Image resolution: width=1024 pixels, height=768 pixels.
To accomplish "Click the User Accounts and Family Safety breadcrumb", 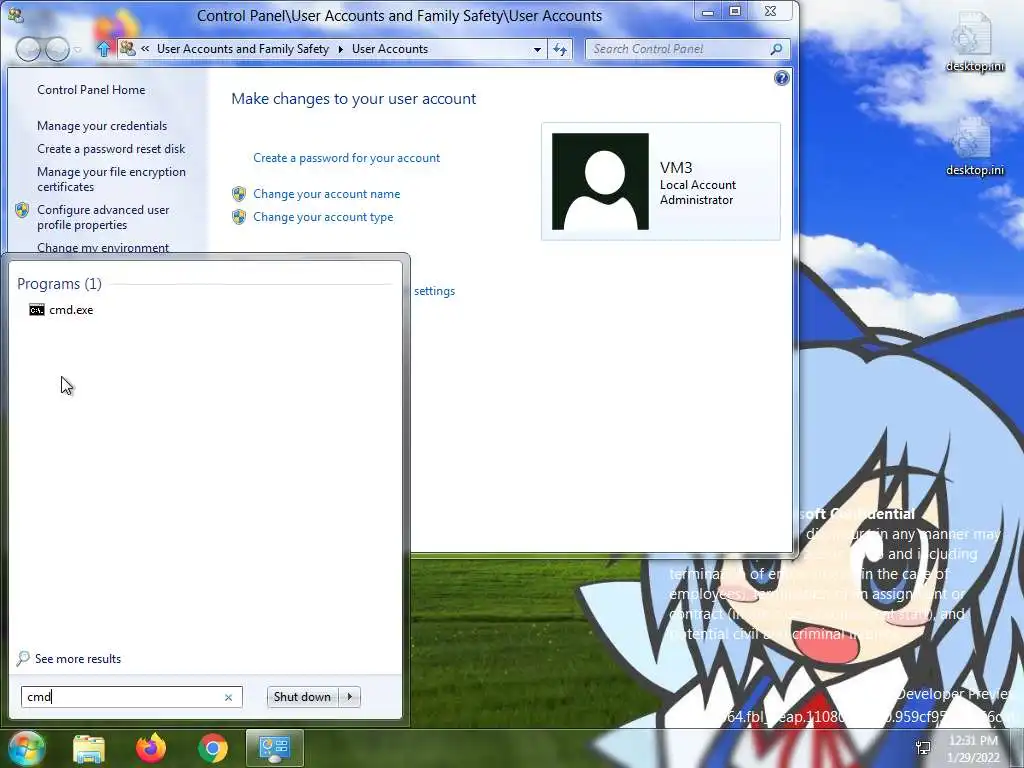I will click(x=243, y=49).
